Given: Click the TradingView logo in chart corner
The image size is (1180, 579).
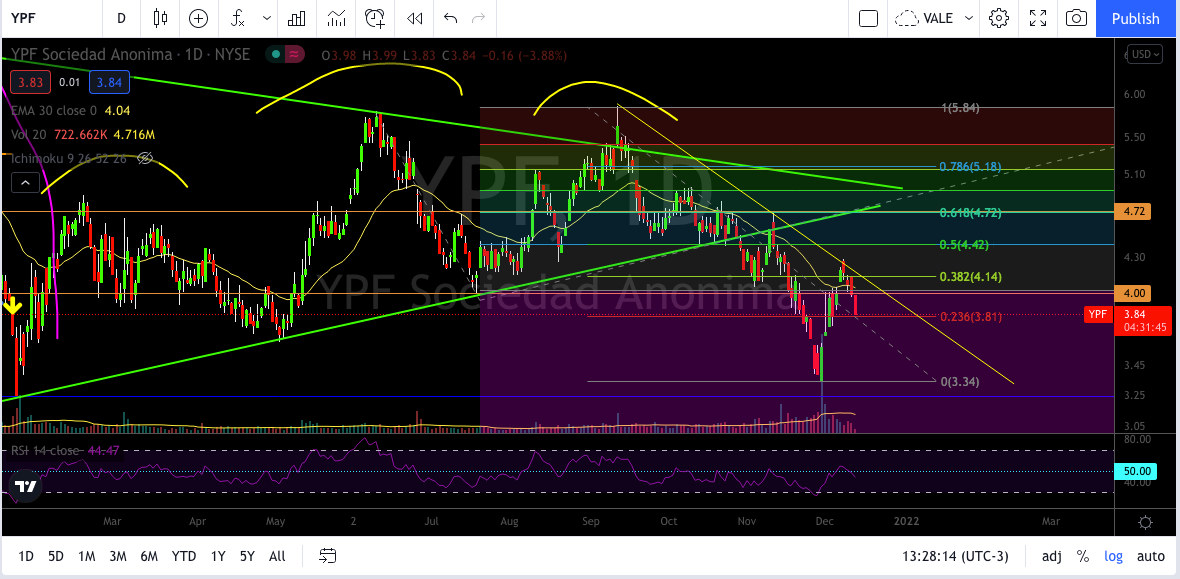Looking at the screenshot, I should [26, 486].
